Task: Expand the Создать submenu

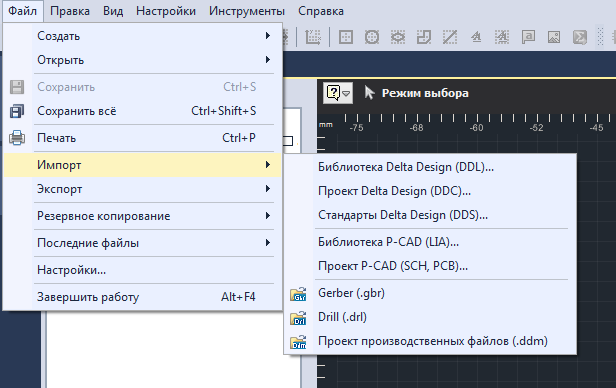Action: click(143, 36)
